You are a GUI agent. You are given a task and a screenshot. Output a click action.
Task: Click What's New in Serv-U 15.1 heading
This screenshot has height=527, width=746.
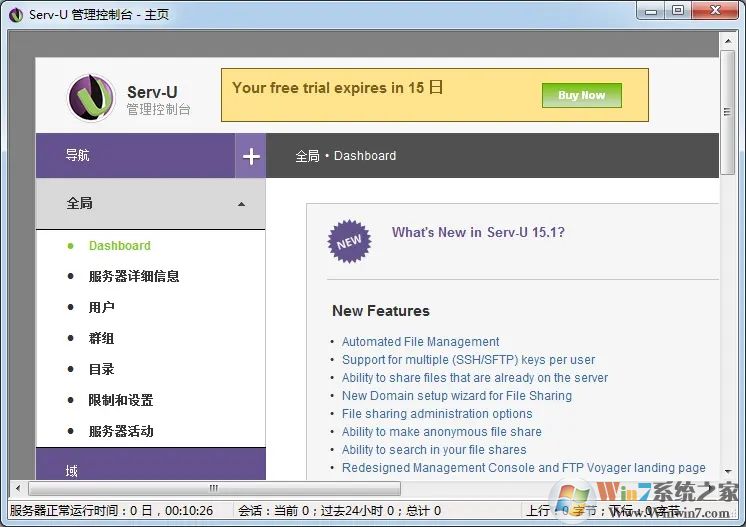478,232
